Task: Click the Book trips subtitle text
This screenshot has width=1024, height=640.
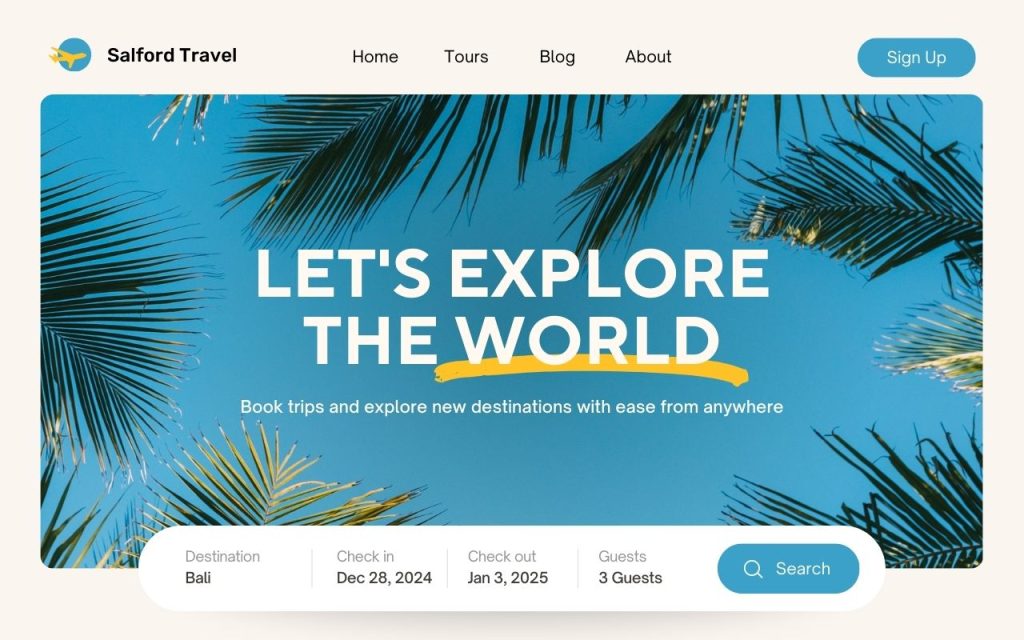Action: click(511, 407)
